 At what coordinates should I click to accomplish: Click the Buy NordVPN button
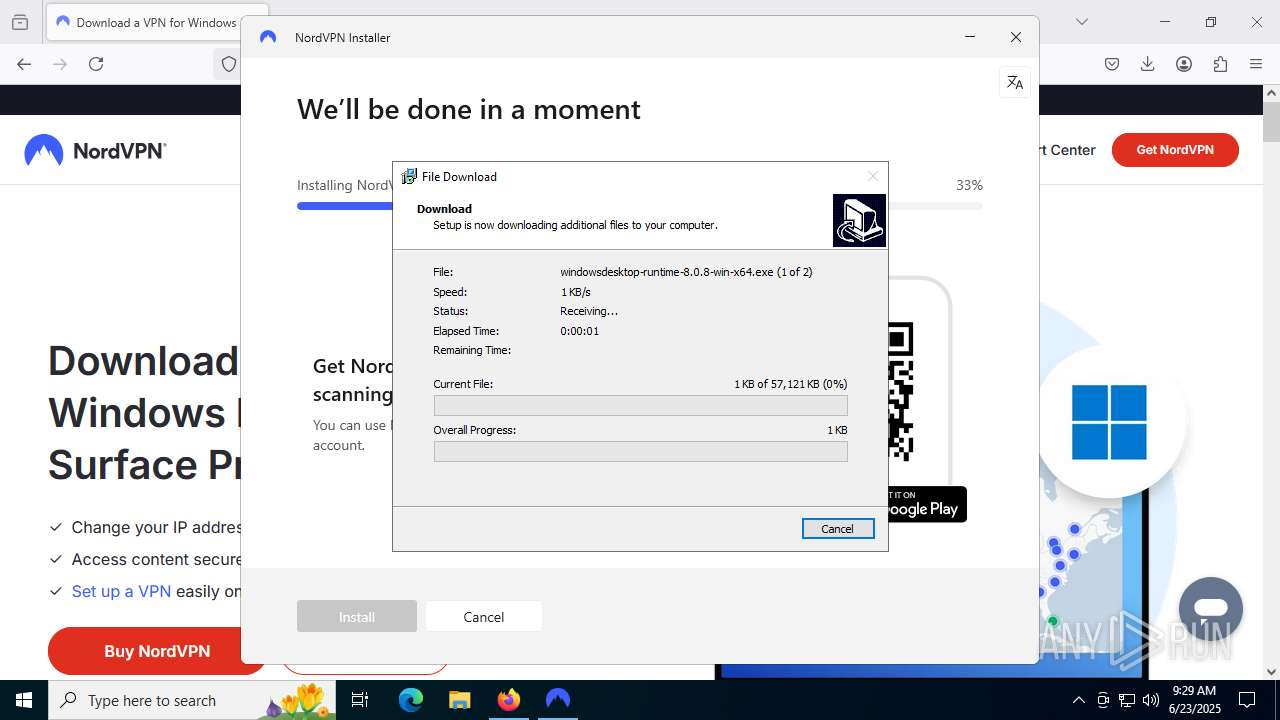click(157, 651)
